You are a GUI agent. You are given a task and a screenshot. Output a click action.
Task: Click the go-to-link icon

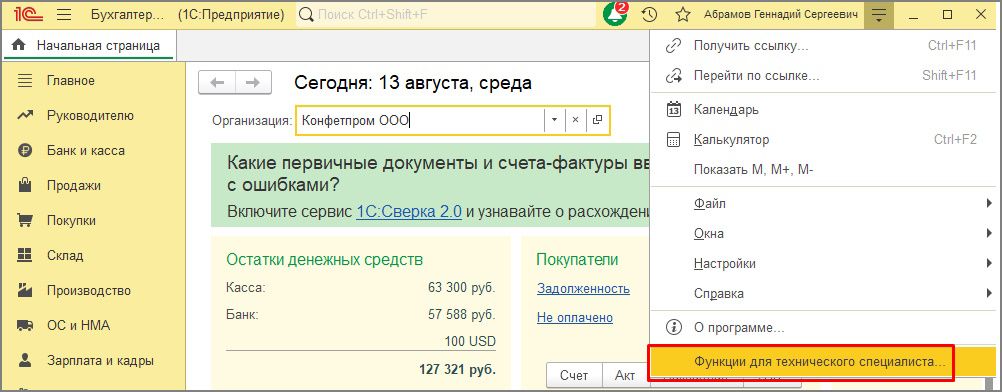click(x=674, y=75)
